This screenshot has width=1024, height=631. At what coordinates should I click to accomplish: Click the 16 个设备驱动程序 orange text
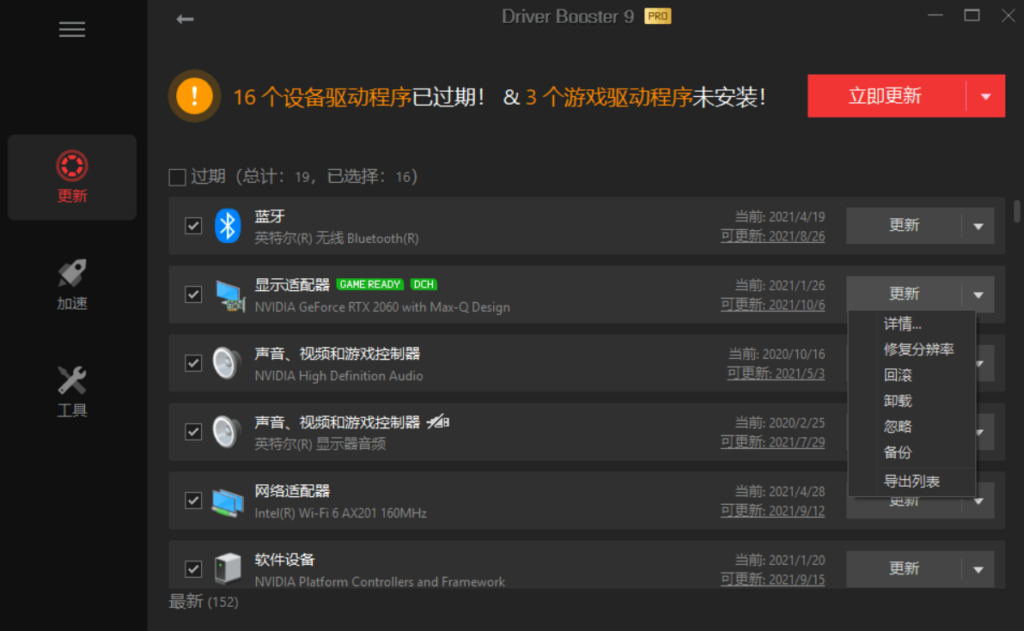(x=322, y=97)
